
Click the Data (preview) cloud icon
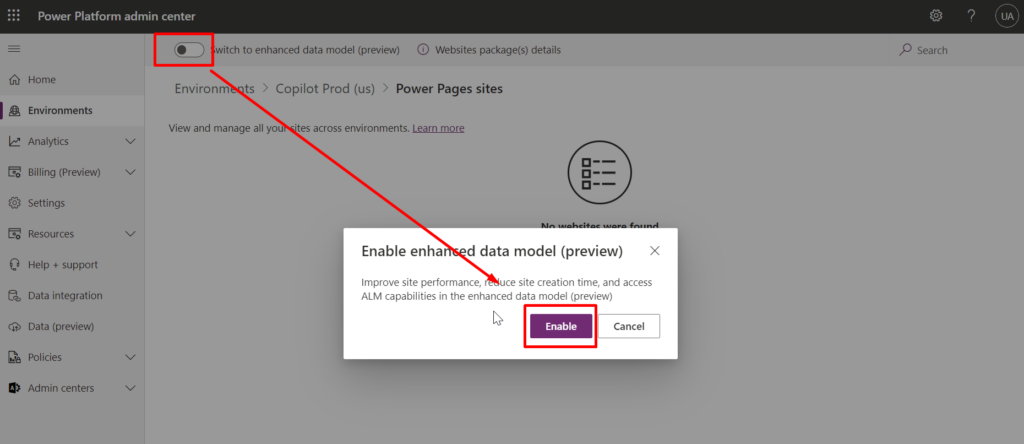14,326
